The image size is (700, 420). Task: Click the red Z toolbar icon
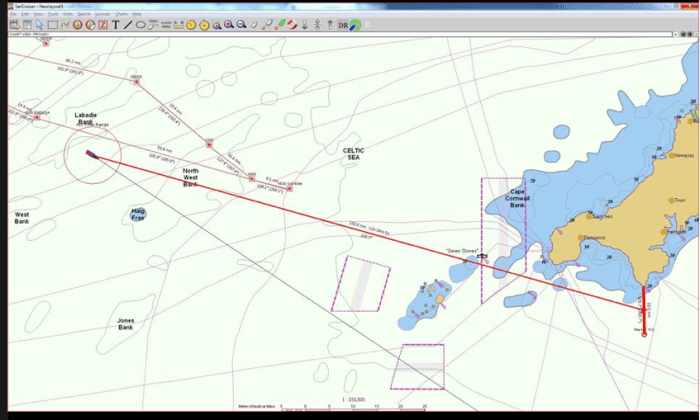(x=102, y=24)
